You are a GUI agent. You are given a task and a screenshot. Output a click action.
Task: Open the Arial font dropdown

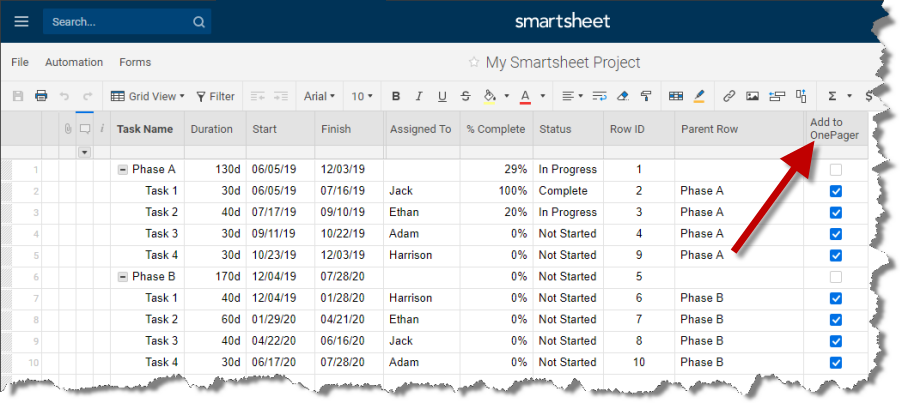click(319, 96)
